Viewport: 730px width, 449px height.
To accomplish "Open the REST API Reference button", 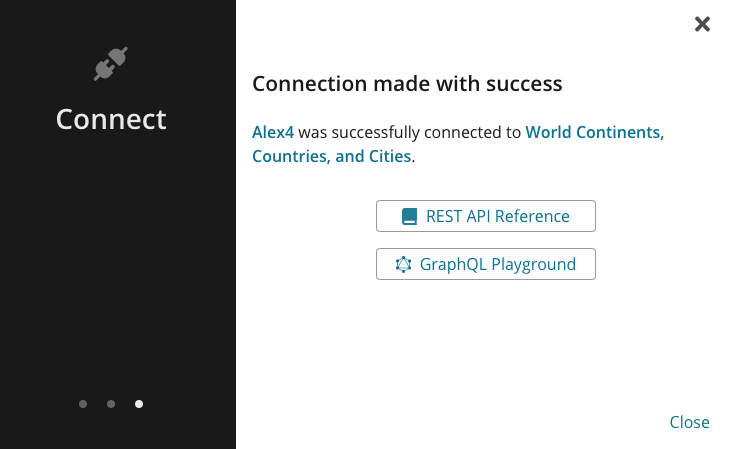I will tap(486, 216).
